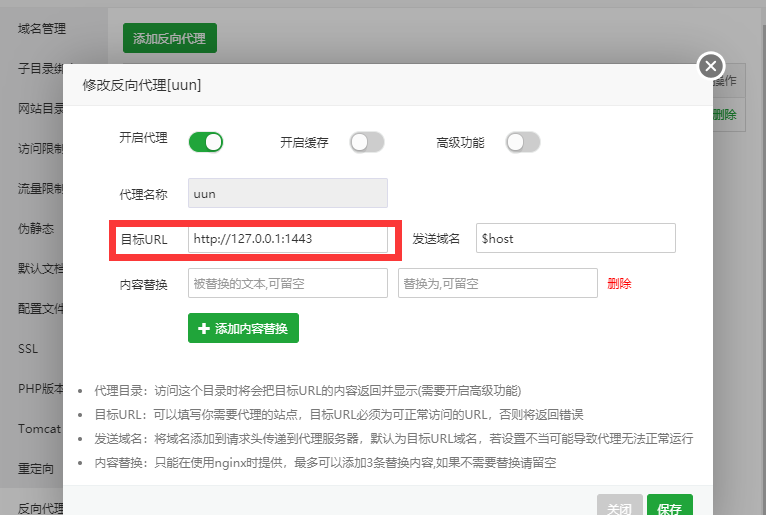Select the SSL sidebar menu item

(28, 349)
